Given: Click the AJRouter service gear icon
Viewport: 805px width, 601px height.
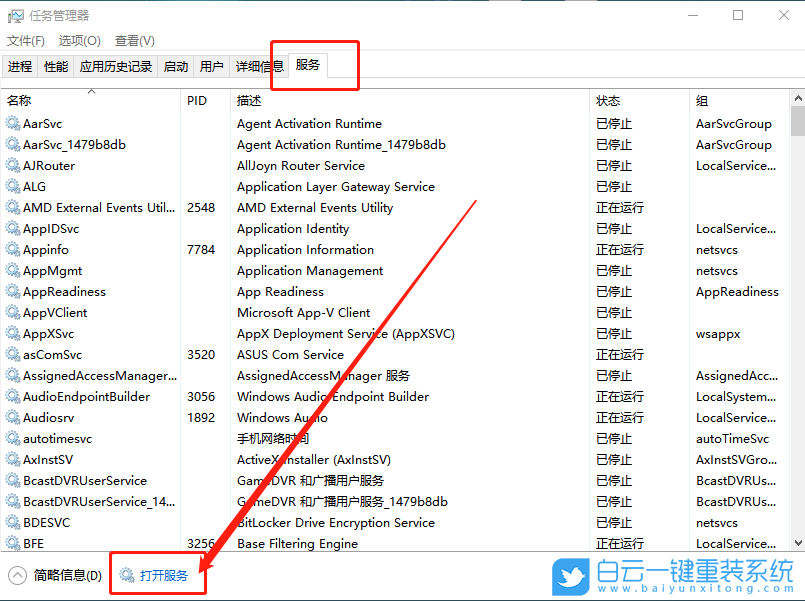Looking at the screenshot, I should [x=14, y=165].
